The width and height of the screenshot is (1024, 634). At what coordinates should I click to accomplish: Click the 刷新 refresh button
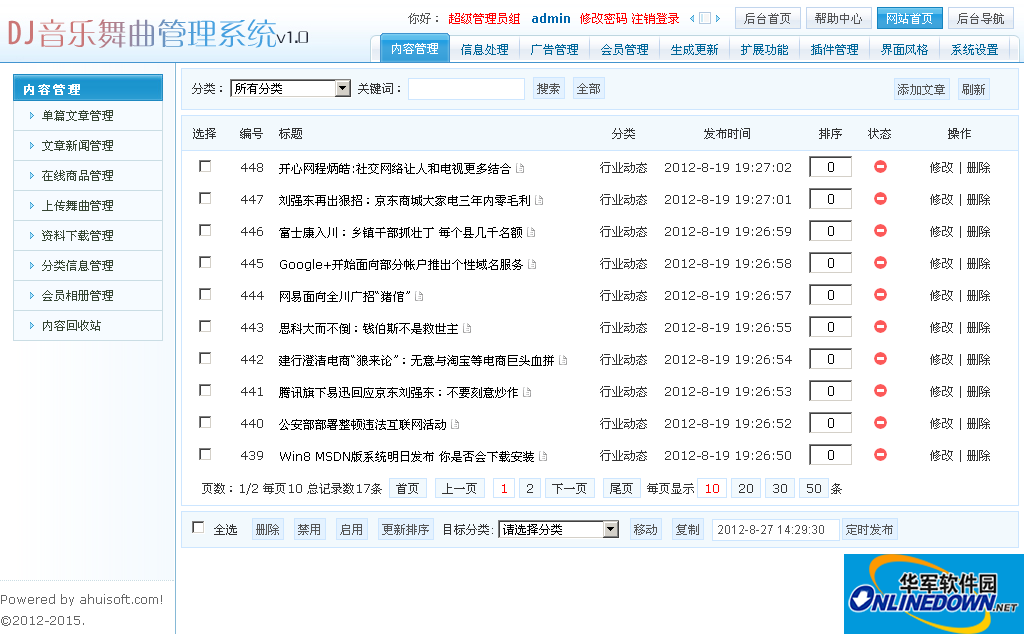[973, 89]
